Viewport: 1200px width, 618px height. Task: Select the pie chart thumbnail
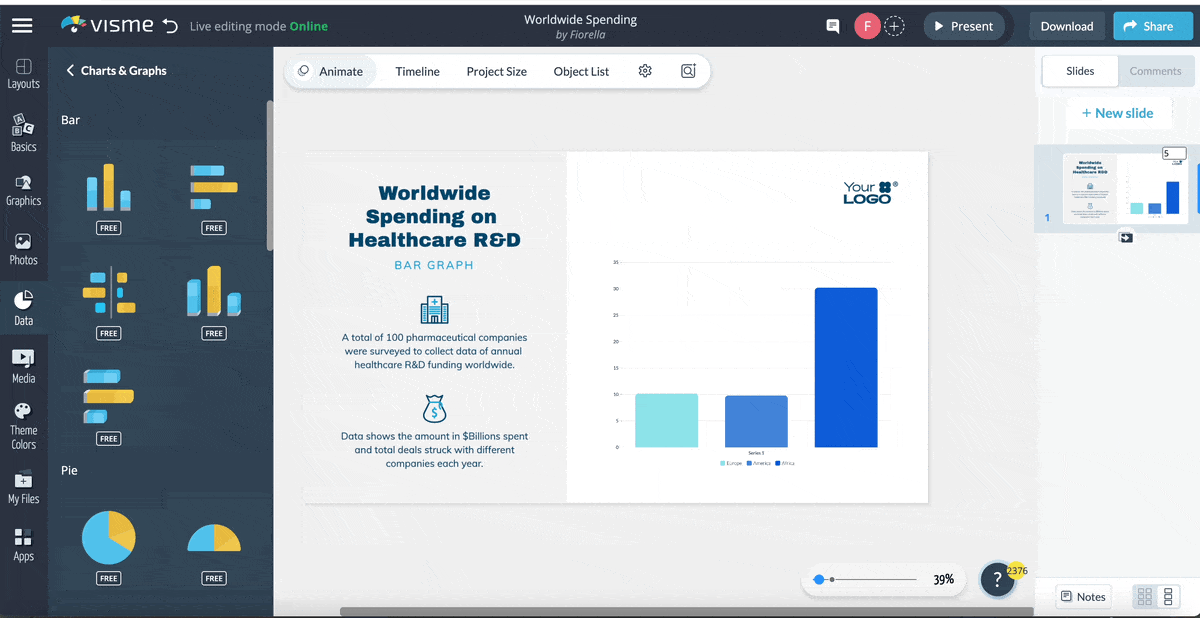coord(108,538)
